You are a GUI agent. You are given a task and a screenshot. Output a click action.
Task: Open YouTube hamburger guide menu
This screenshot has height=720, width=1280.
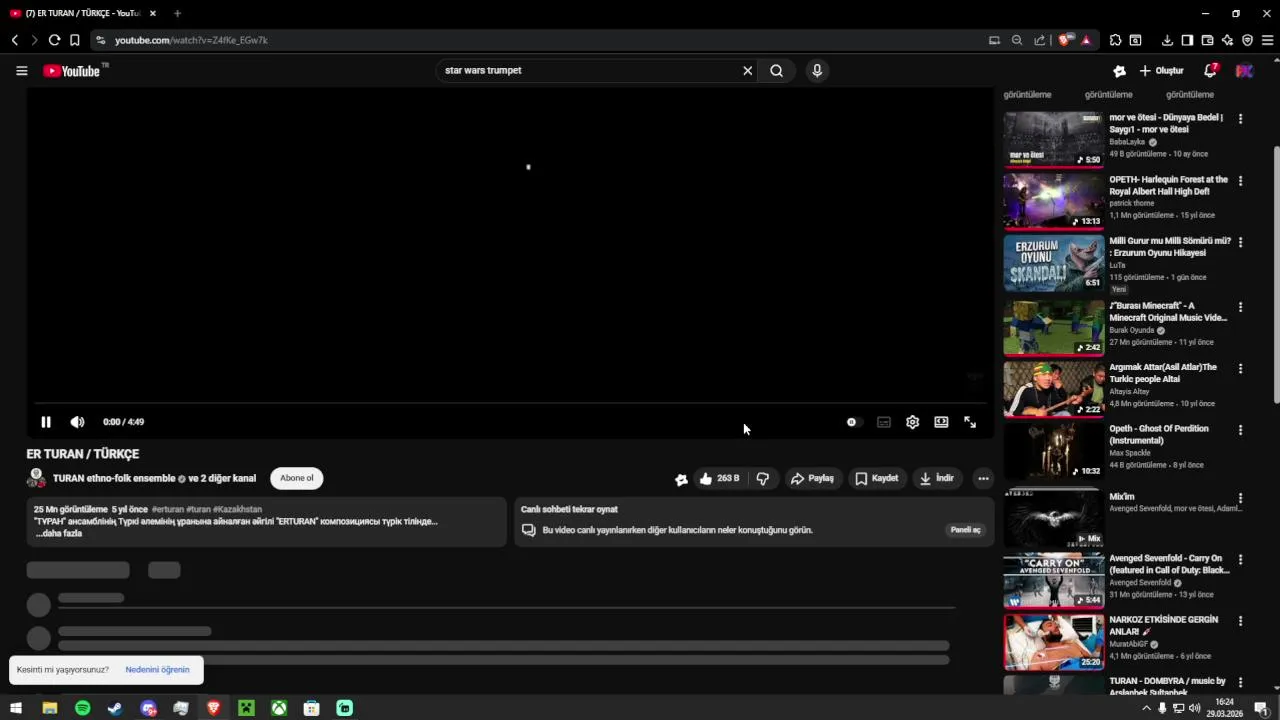pyautogui.click(x=21, y=71)
